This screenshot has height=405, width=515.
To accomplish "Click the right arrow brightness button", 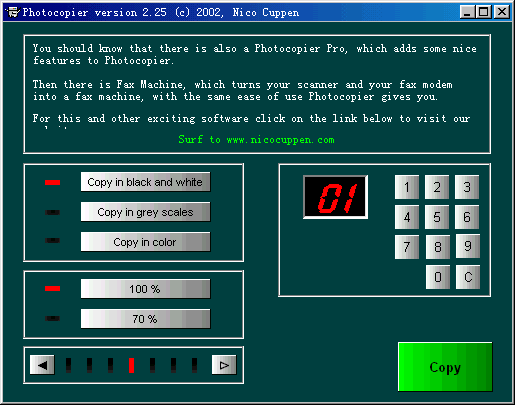I will (224, 365).
